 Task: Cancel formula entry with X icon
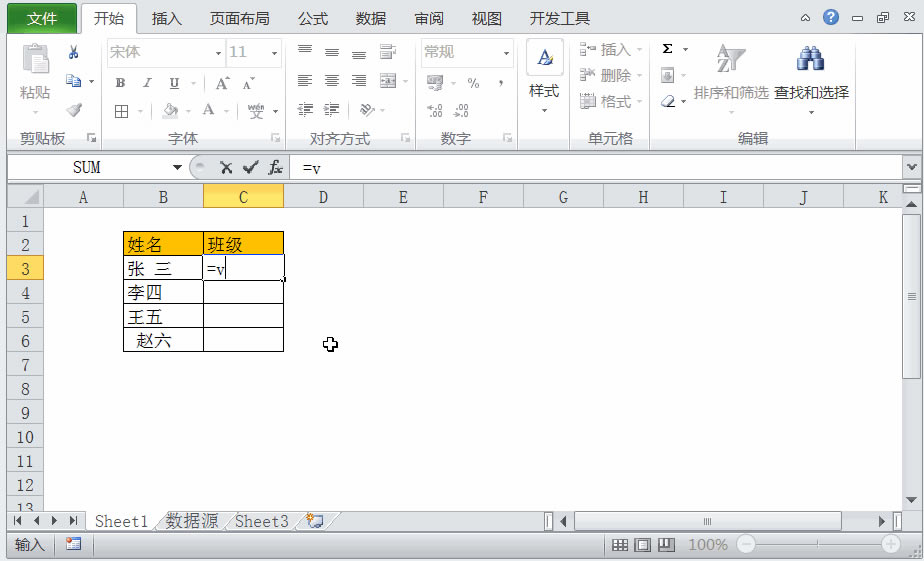226,168
